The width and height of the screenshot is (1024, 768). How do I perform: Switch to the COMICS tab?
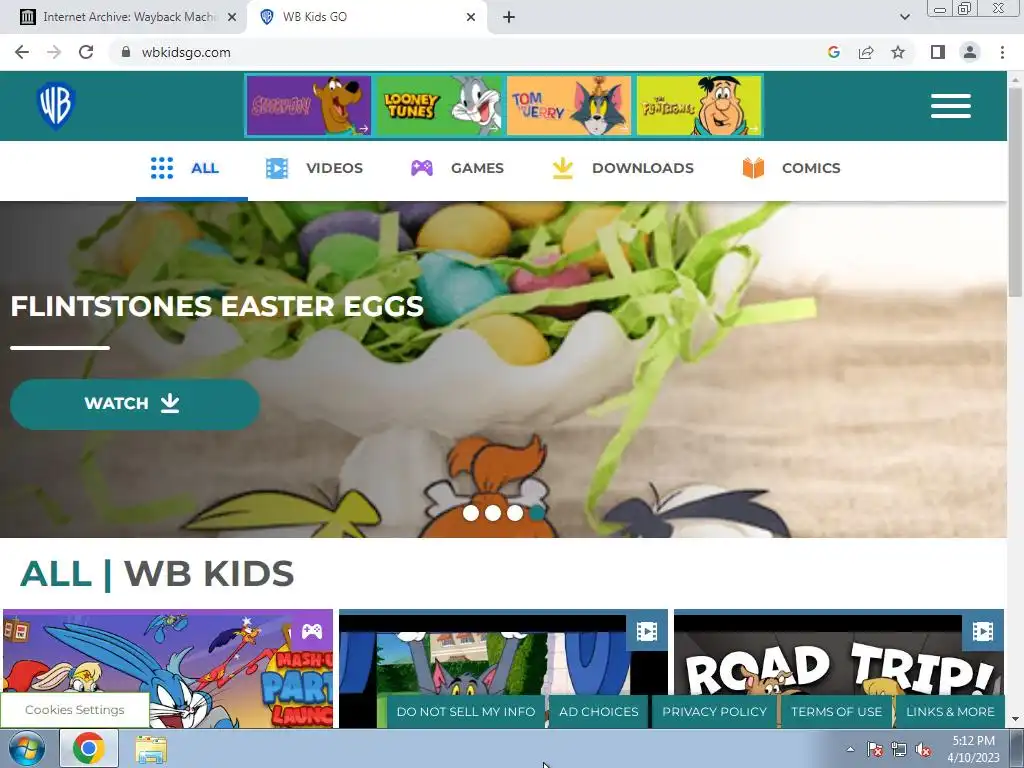(x=791, y=168)
